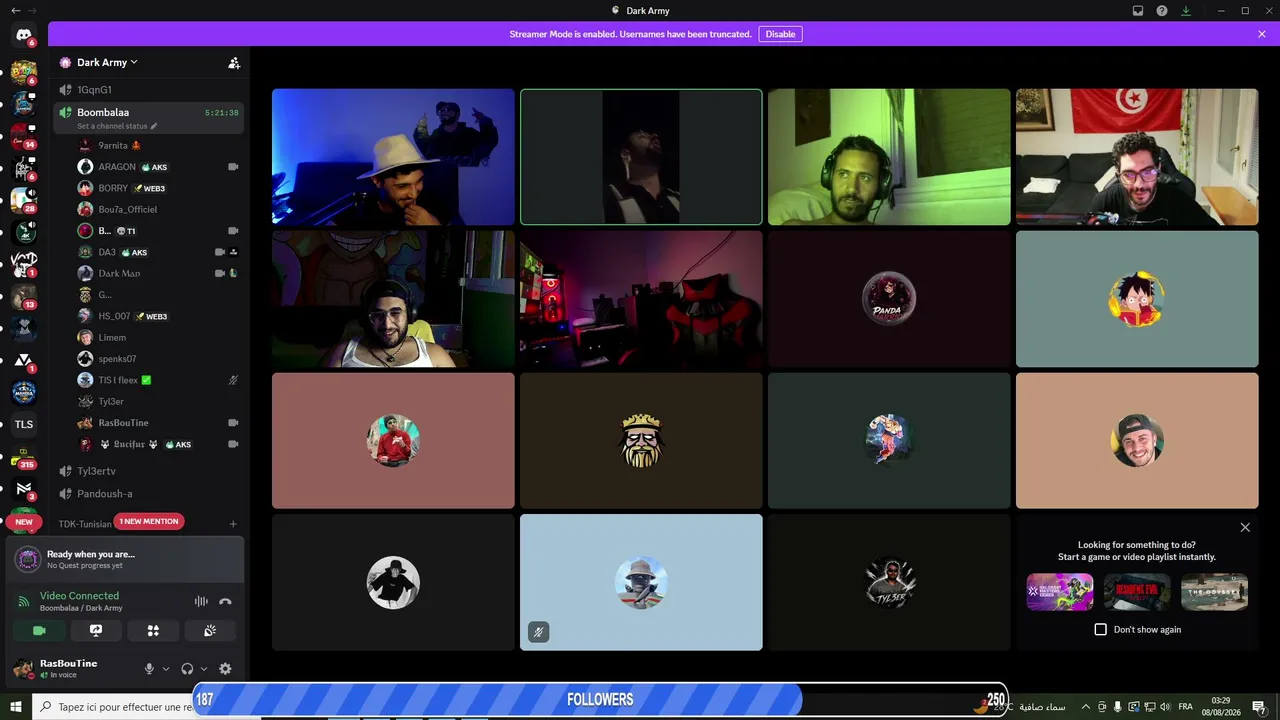Focus the TYL3ER avatar participant tile
1280x720 pixels.
click(889, 582)
